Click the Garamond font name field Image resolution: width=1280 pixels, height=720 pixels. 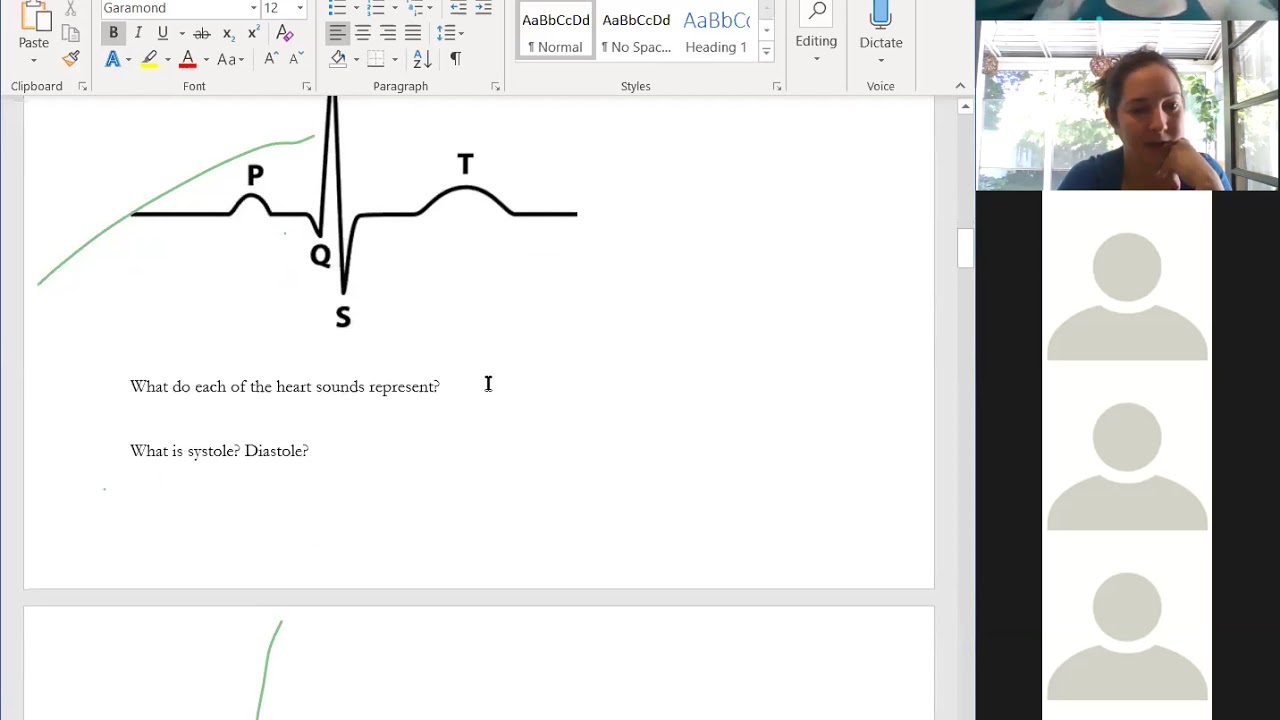[172, 8]
